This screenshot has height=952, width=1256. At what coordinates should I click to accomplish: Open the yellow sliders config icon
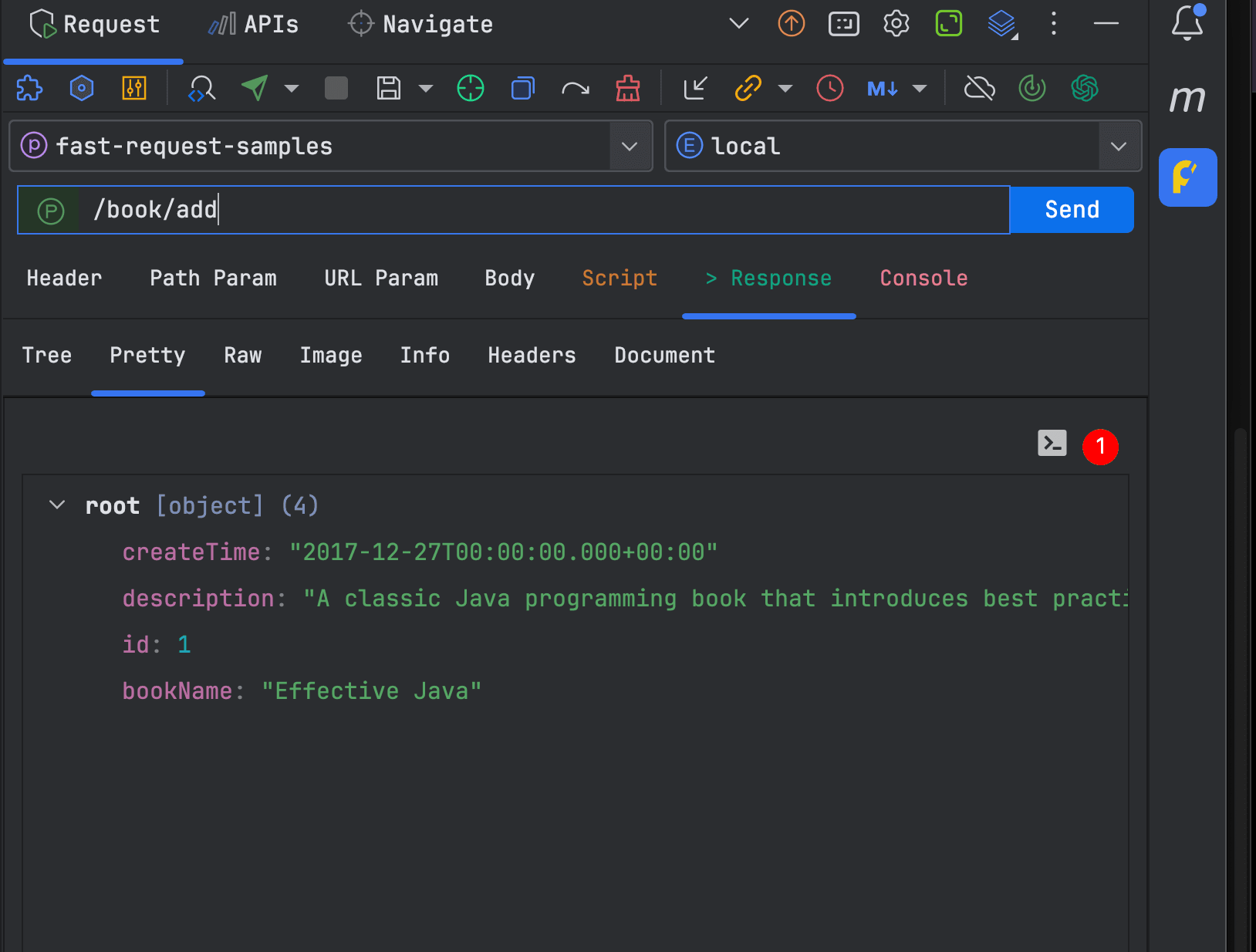[134, 88]
